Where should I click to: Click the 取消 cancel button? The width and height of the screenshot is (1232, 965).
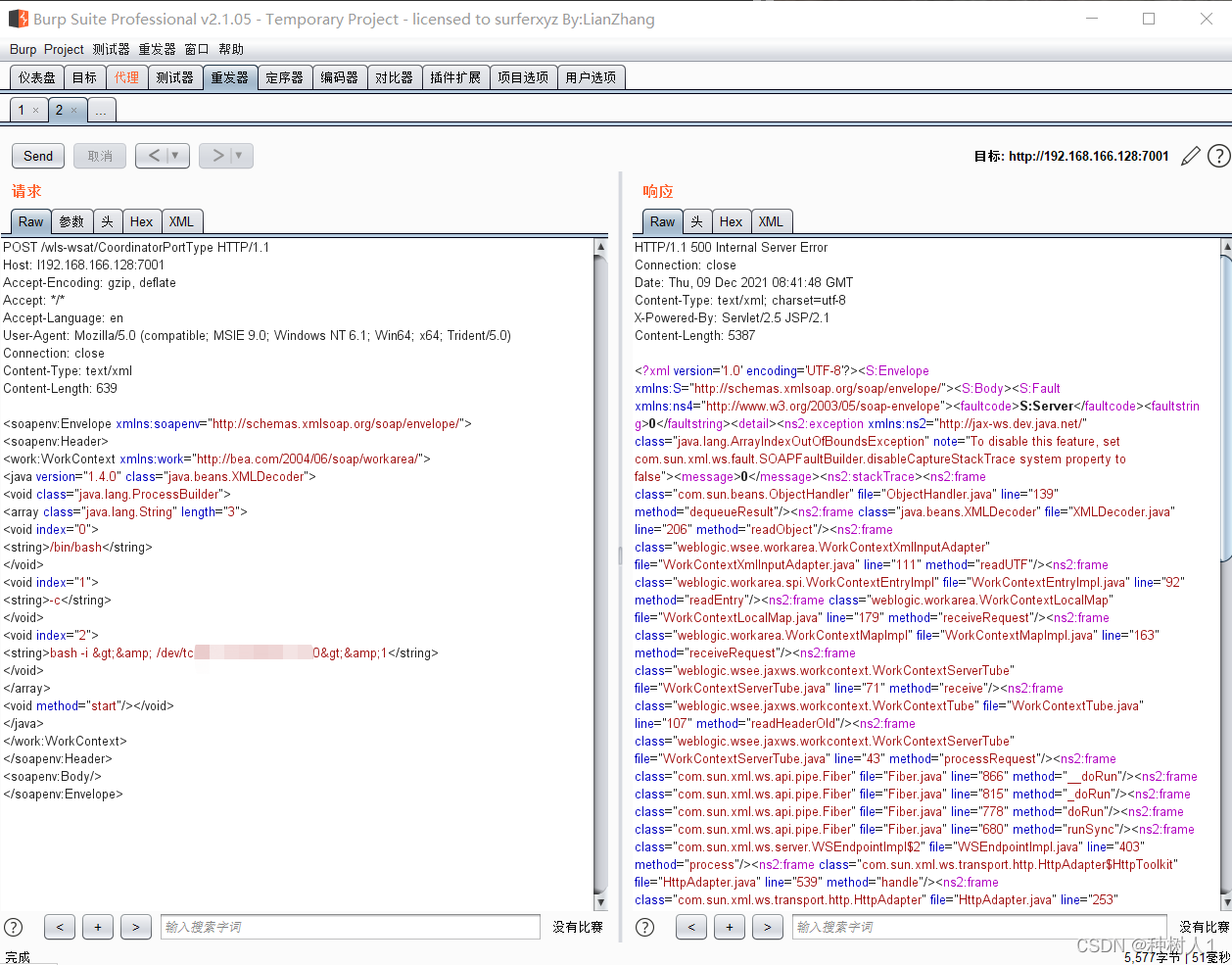tap(100, 156)
